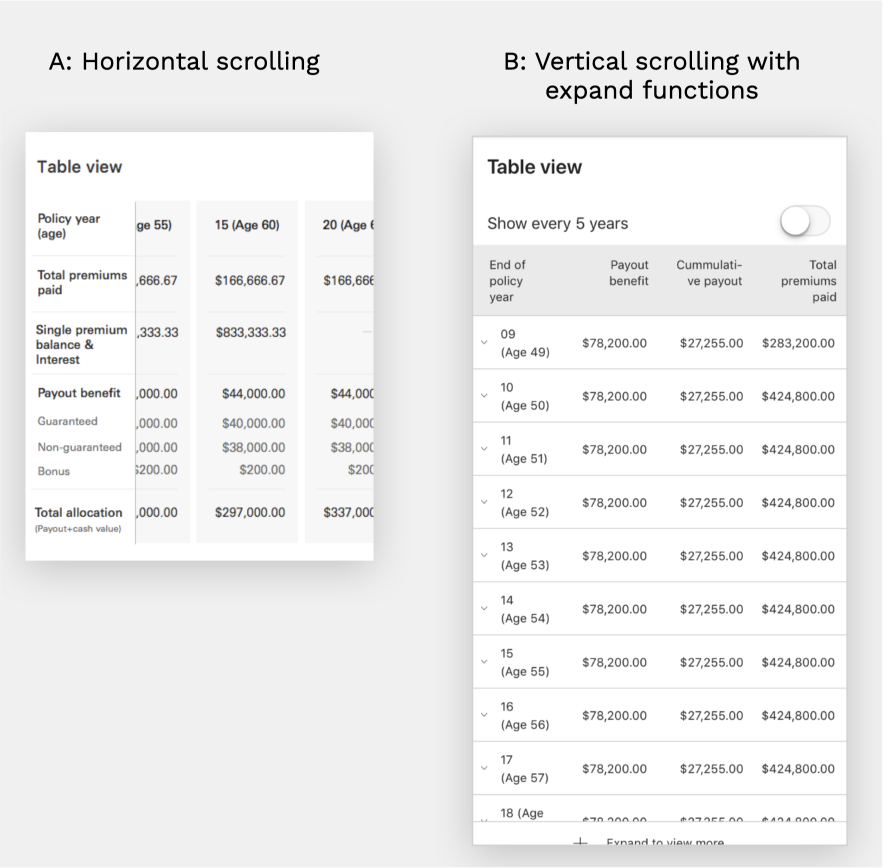Click the Show every 5 years label
This screenshot has width=883, height=868.
coord(558,224)
